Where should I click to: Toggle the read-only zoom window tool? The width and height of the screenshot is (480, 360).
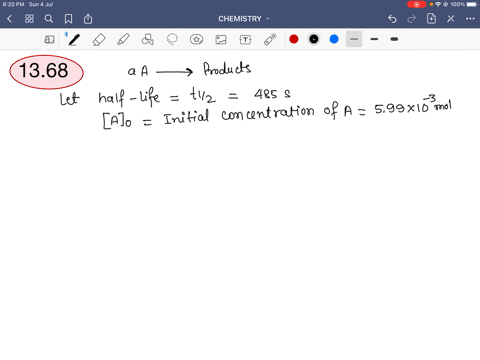pos(49,40)
